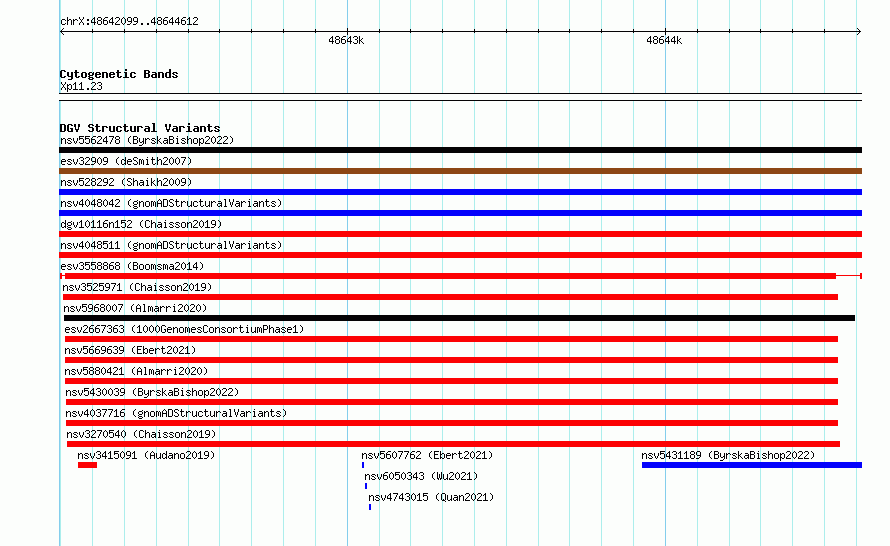
Task: Select the blue nsv4048042 variant bar
Action: pyautogui.click(x=460, y=213)
